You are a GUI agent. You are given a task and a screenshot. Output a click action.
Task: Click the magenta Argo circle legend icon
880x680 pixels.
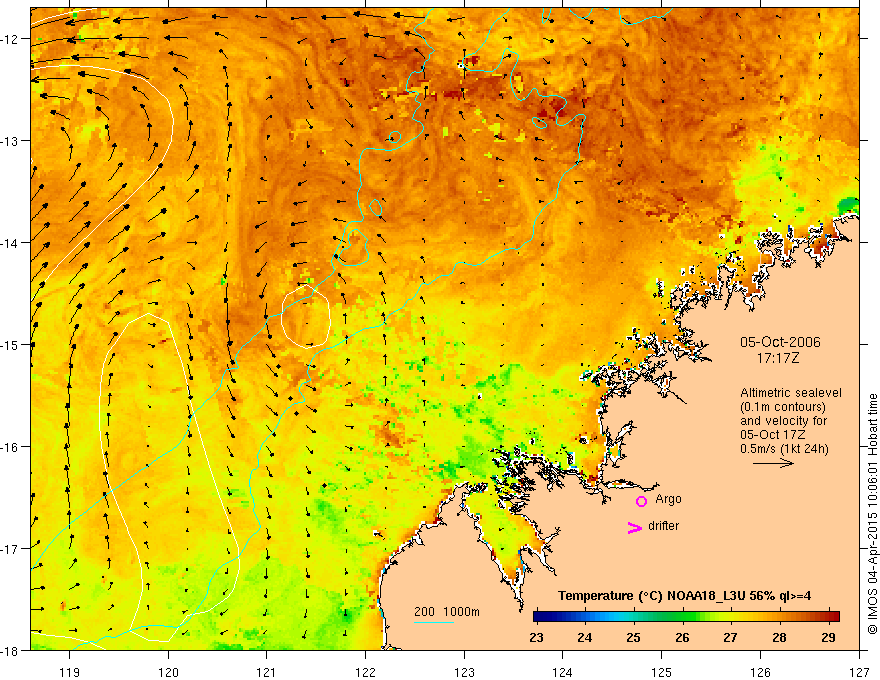click(x=641, y=501)
